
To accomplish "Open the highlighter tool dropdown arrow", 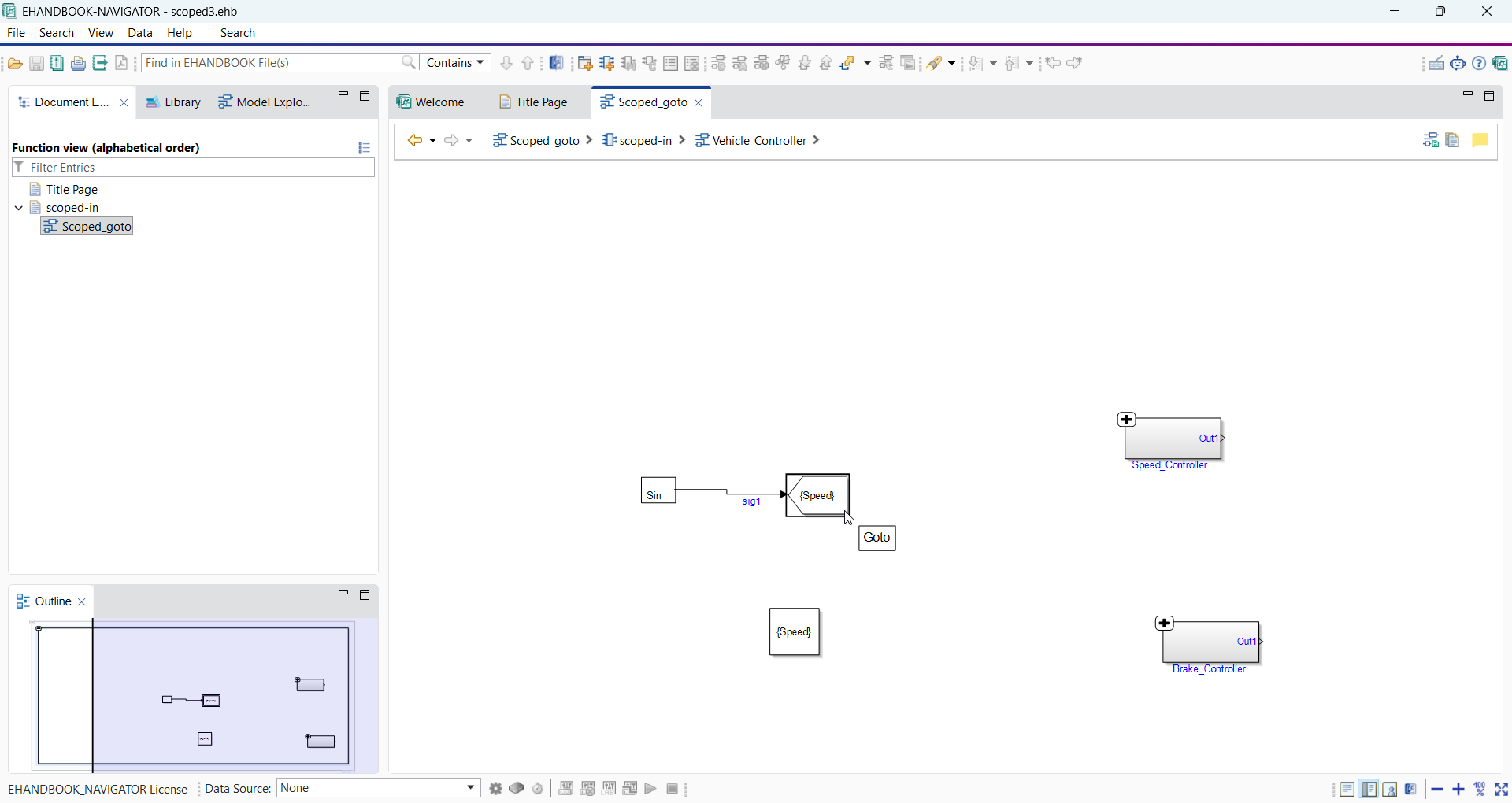I will pos(952,64).
